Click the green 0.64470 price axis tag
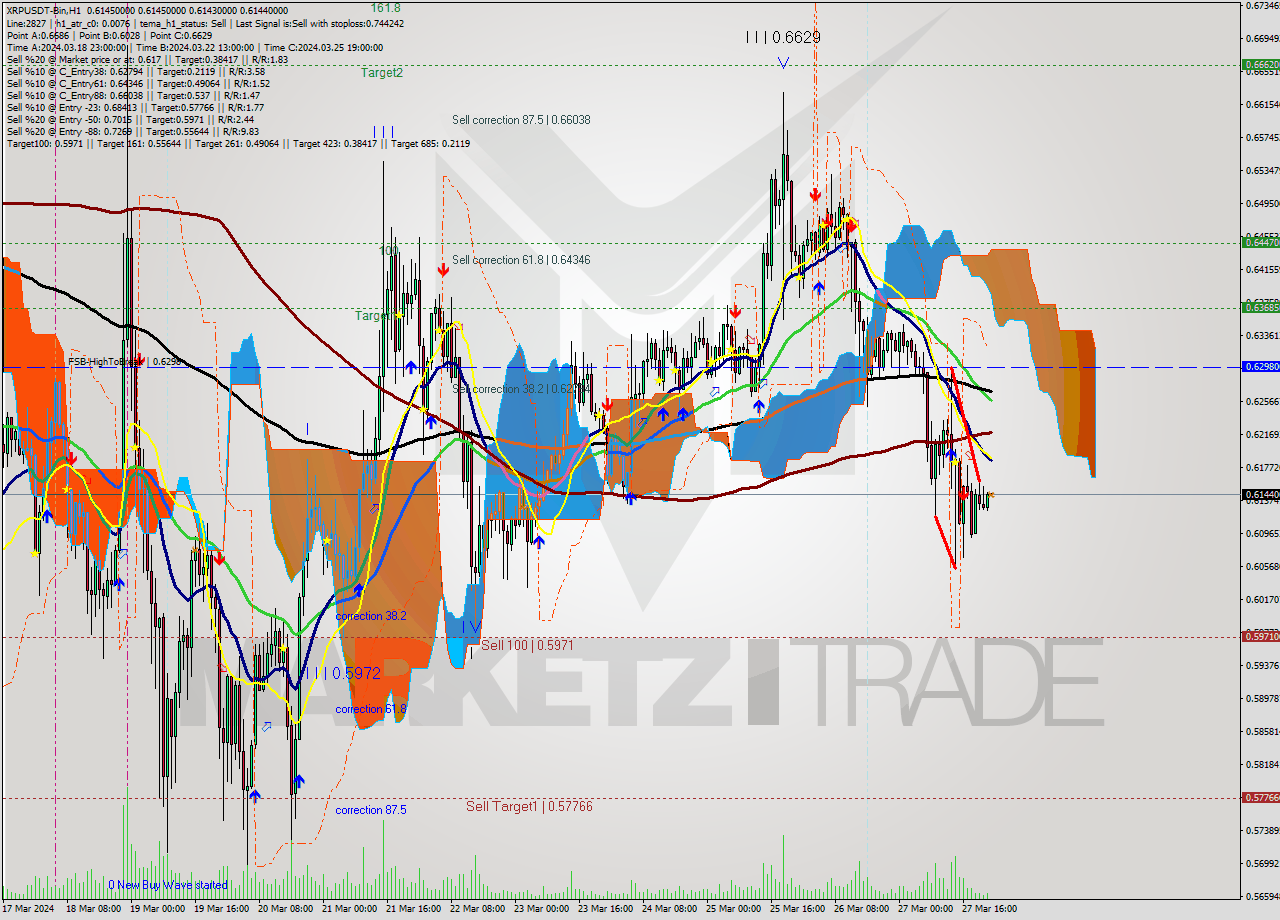The image size is (1280, 920). click(x=1260, y=242)
